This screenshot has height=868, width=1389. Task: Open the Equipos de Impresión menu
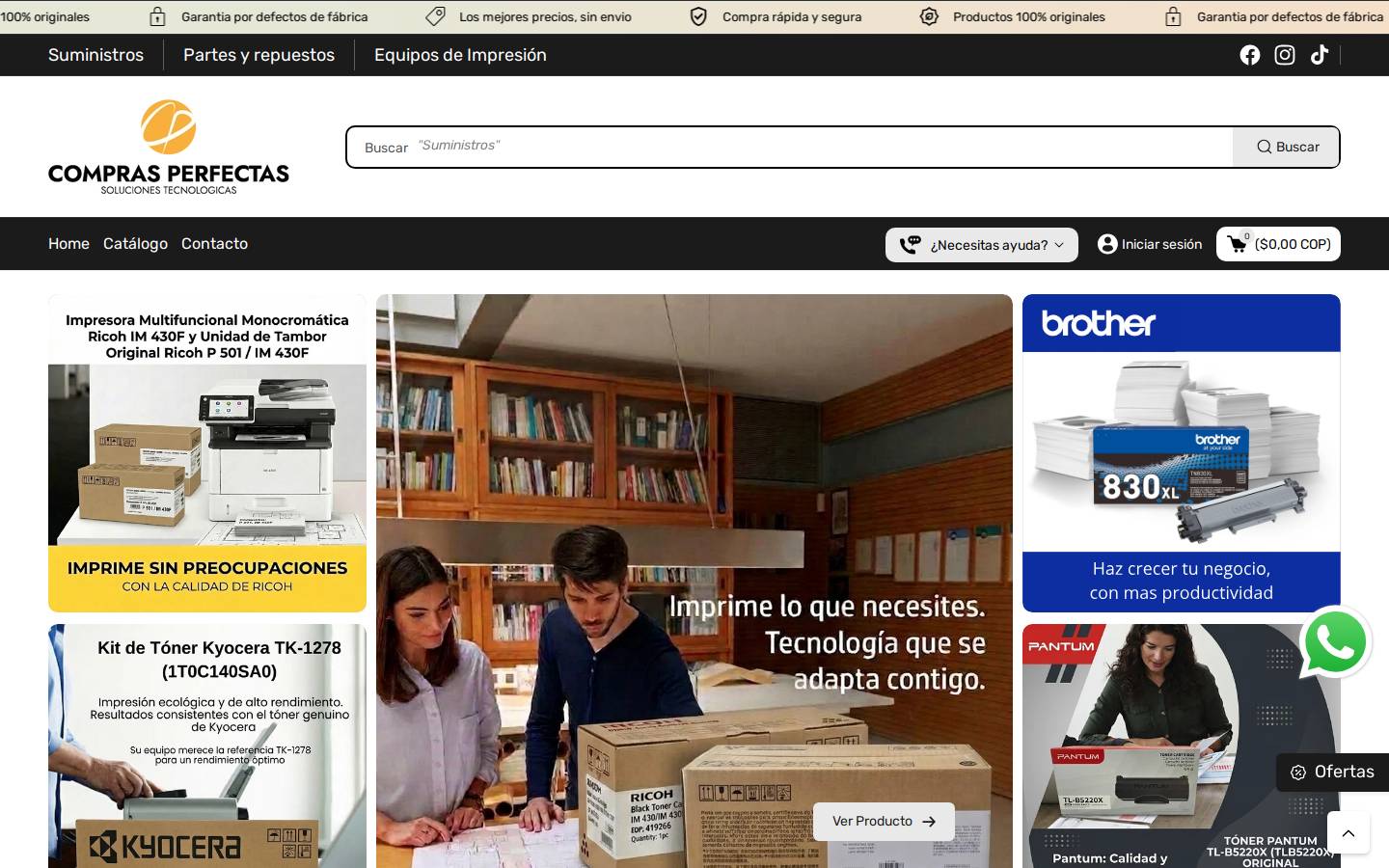pos(460,55)
